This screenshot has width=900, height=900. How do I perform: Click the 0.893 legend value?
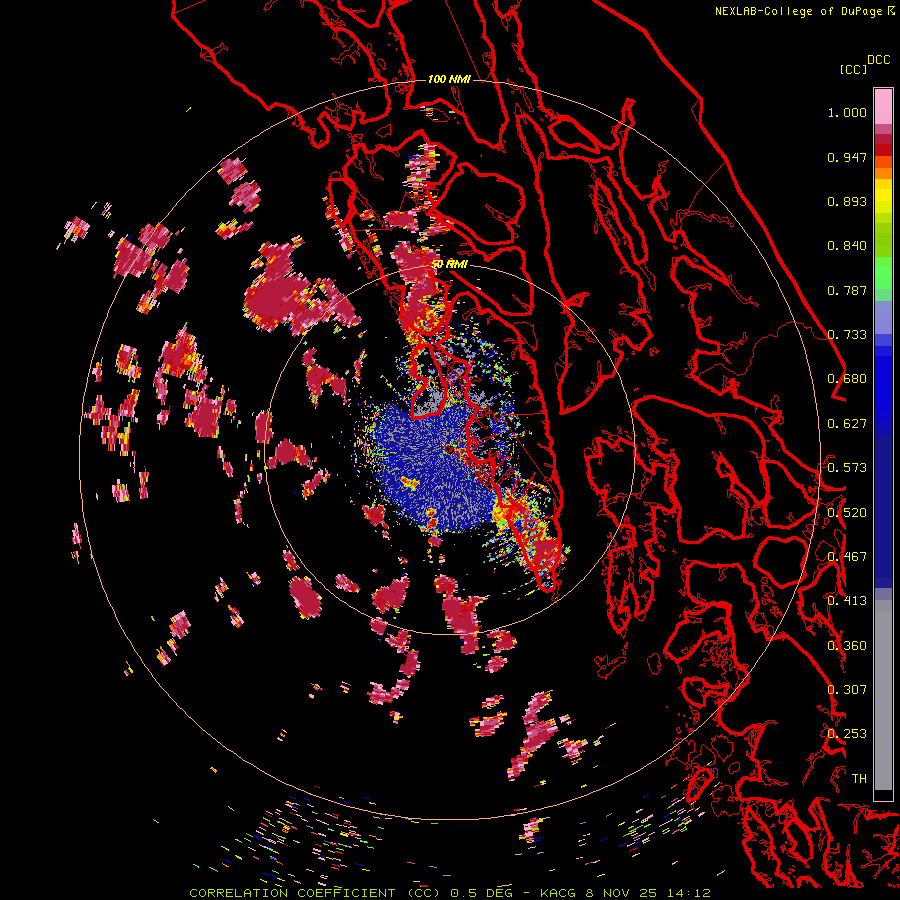tap(847, 201)
